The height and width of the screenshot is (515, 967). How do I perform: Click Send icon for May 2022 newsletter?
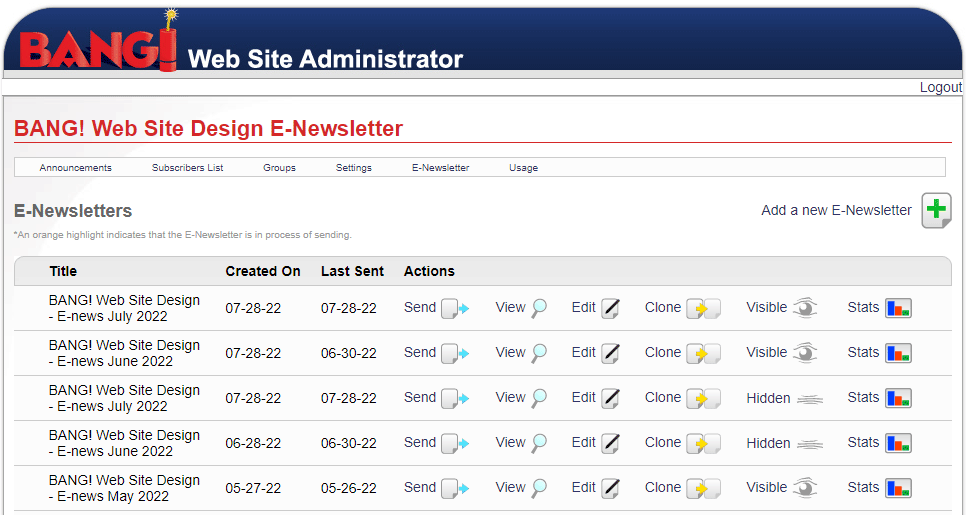coord(455,488)
